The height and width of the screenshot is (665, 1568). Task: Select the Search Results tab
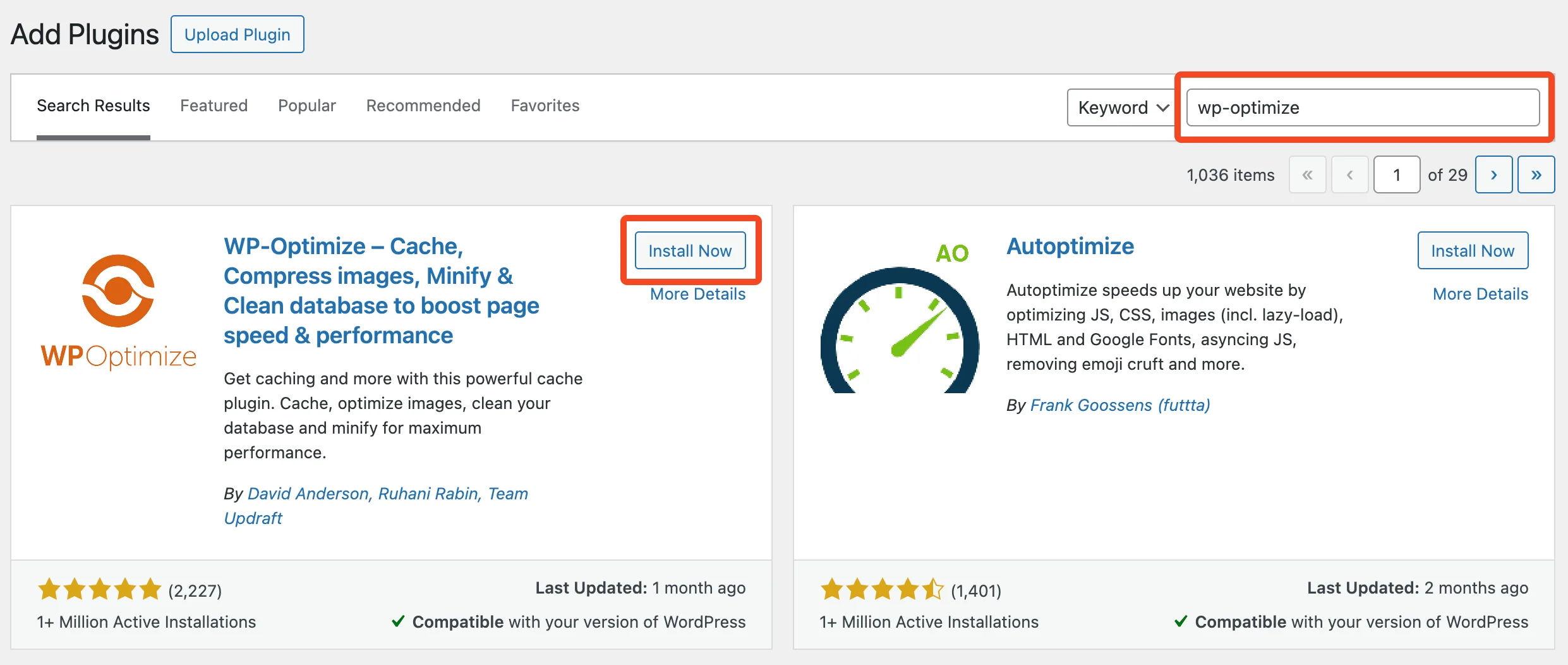(x=93, y=106)
